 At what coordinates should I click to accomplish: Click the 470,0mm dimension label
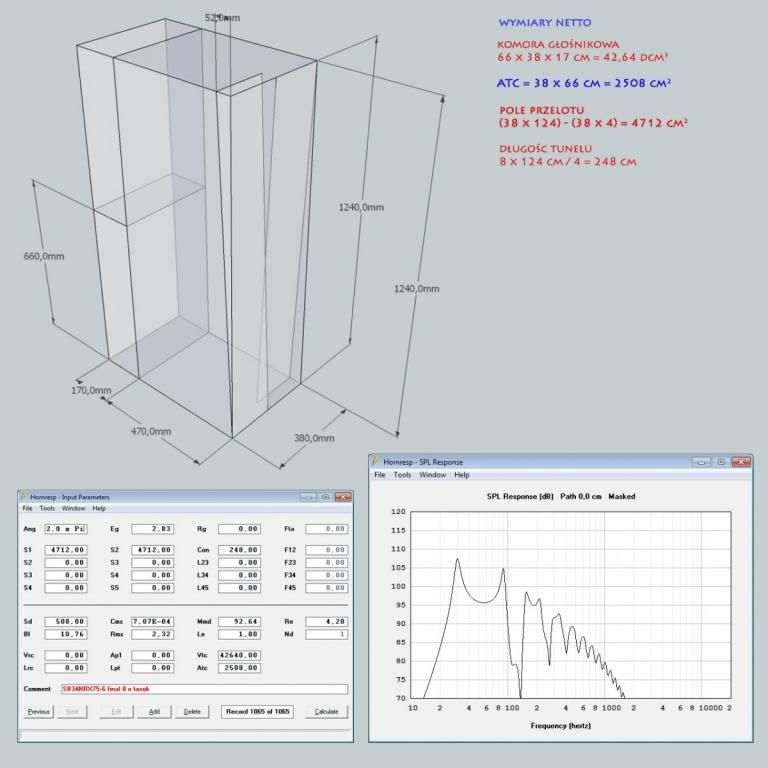(x=151, y=432)
